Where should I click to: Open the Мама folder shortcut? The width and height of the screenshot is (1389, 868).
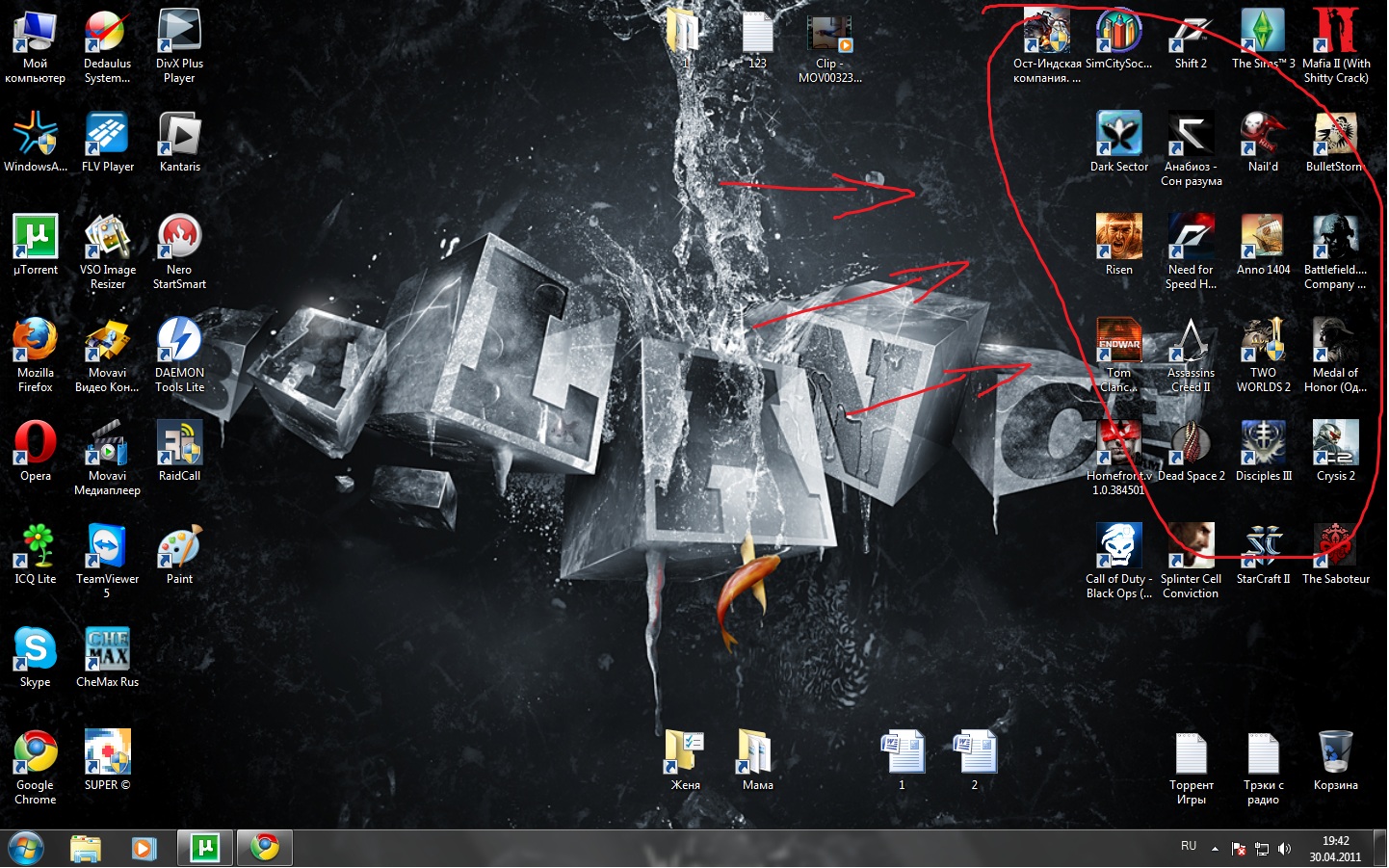757,761
